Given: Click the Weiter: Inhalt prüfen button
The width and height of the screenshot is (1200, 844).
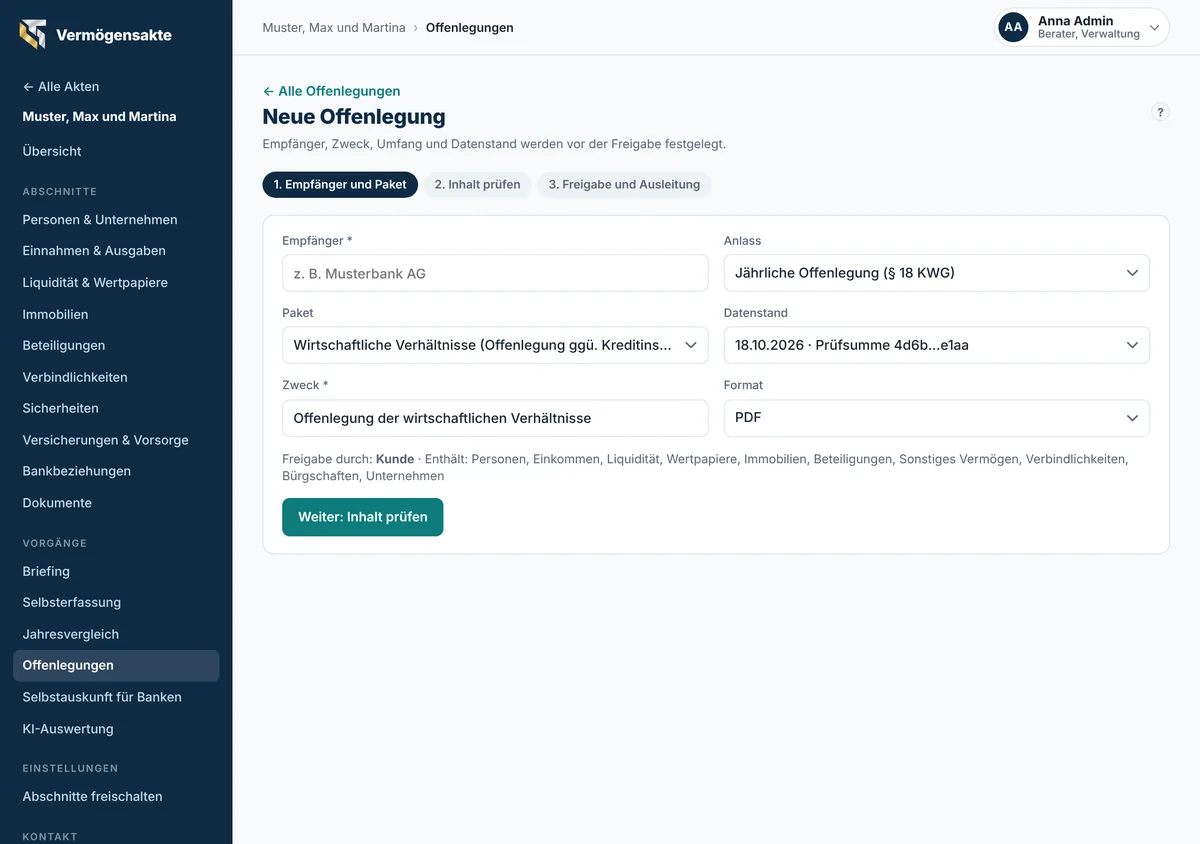Looking at the screenshot, I should pyautogui.click(x=362, y=517).
